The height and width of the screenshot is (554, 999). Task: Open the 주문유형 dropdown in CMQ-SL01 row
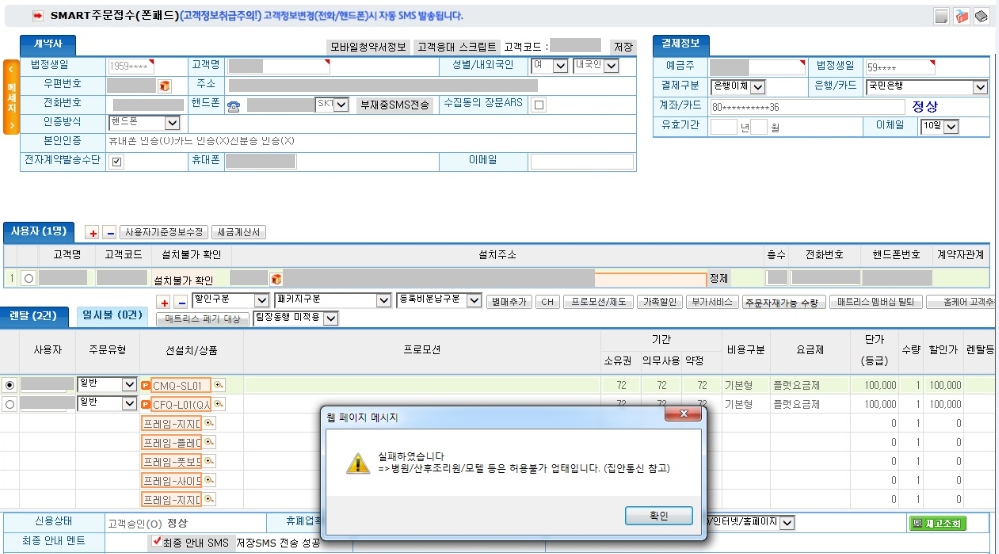(x=106, y=384)
